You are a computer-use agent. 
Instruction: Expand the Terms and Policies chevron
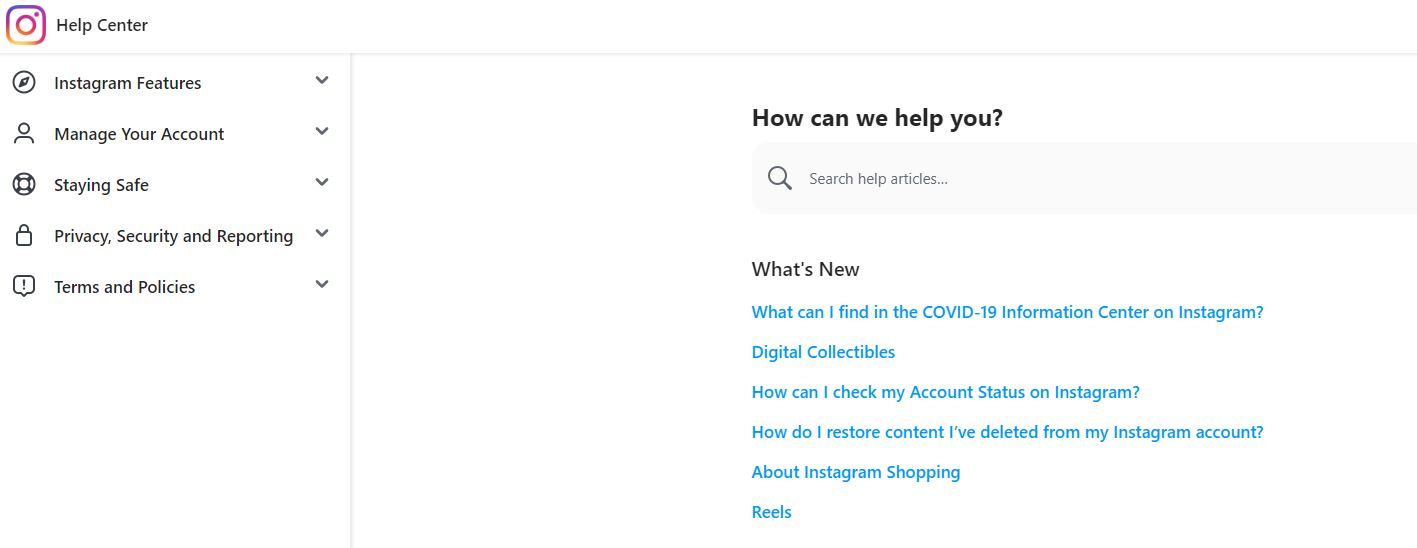click(x=322, y=284)
